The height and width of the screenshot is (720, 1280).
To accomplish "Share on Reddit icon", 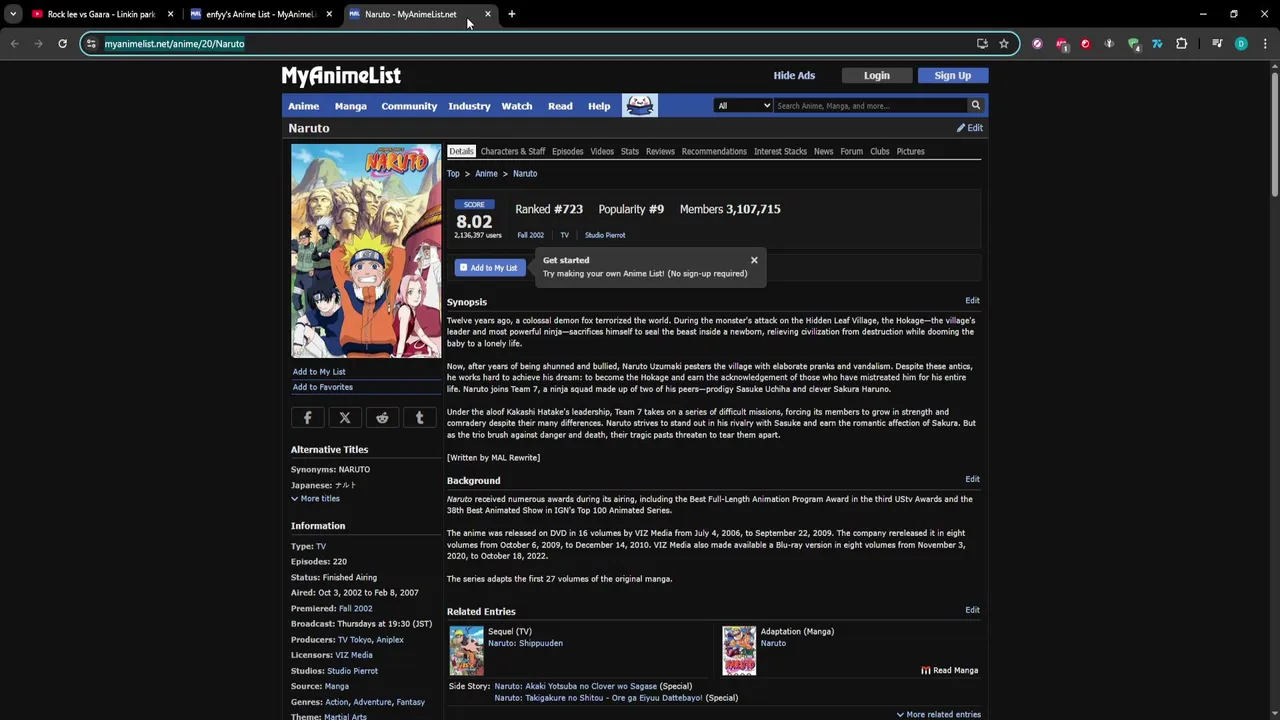I will [382, 418].
